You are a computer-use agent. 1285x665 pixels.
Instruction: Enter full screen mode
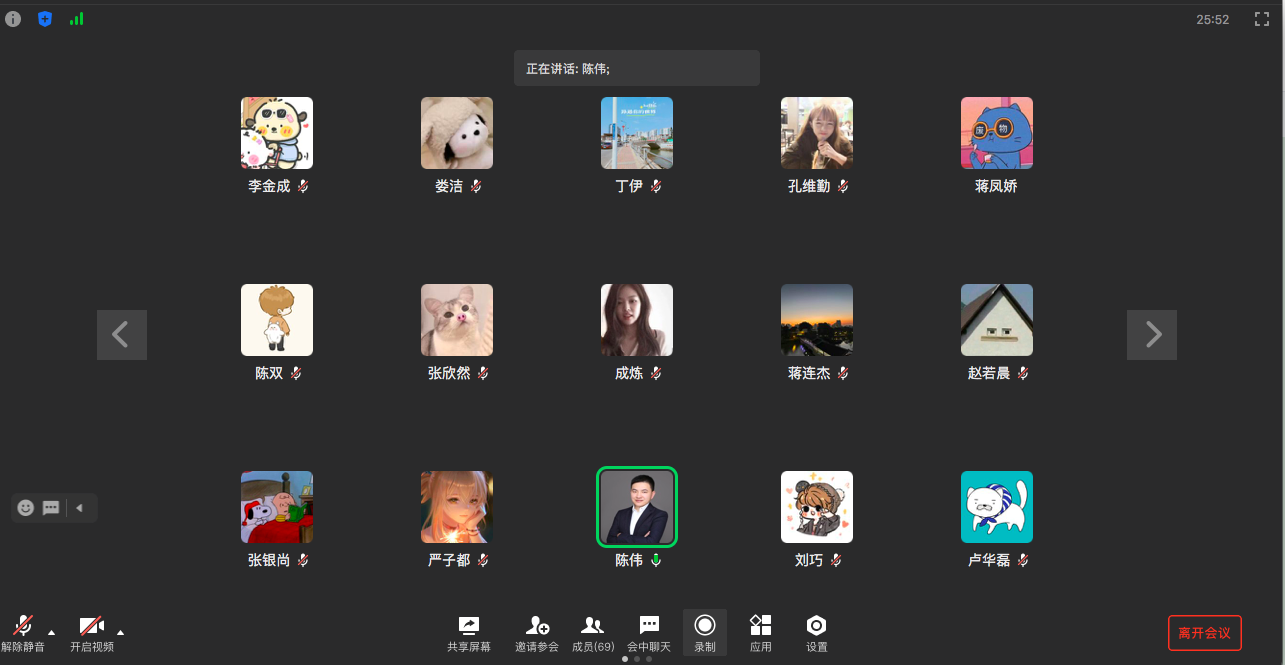pyautogui.click(x=1262, y=19)
